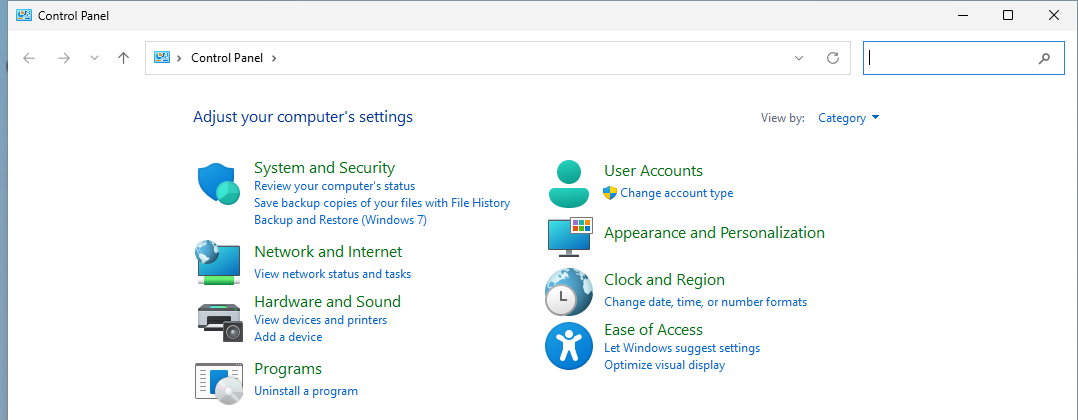Click the Add a device link
Viewport: 1078px width, 420px height.
click(288, 338)
